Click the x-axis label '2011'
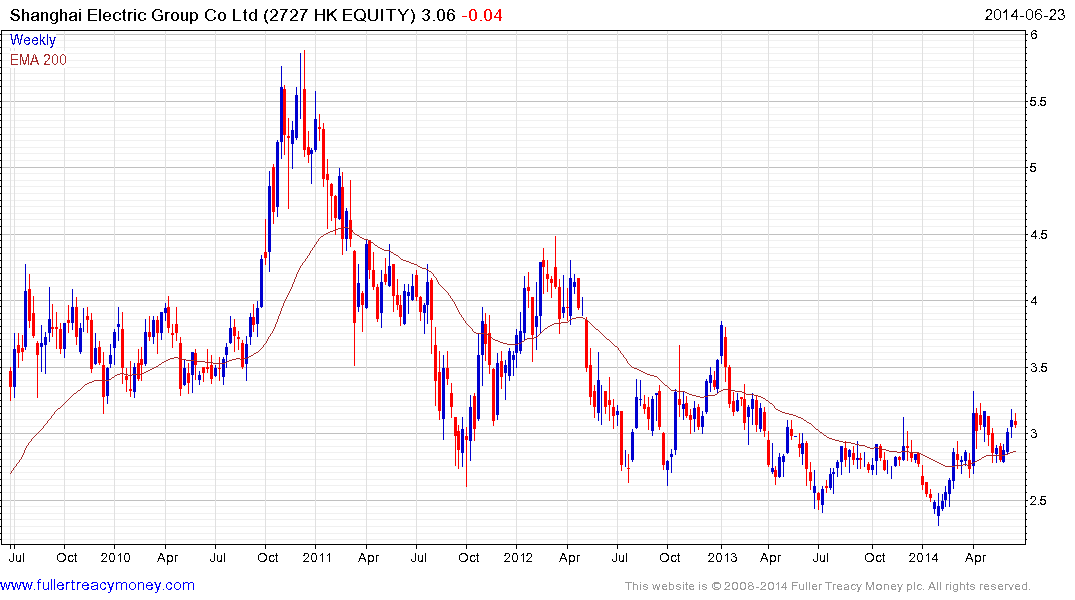The height and width of the screenshot is (600, 1075). (316, 557)
